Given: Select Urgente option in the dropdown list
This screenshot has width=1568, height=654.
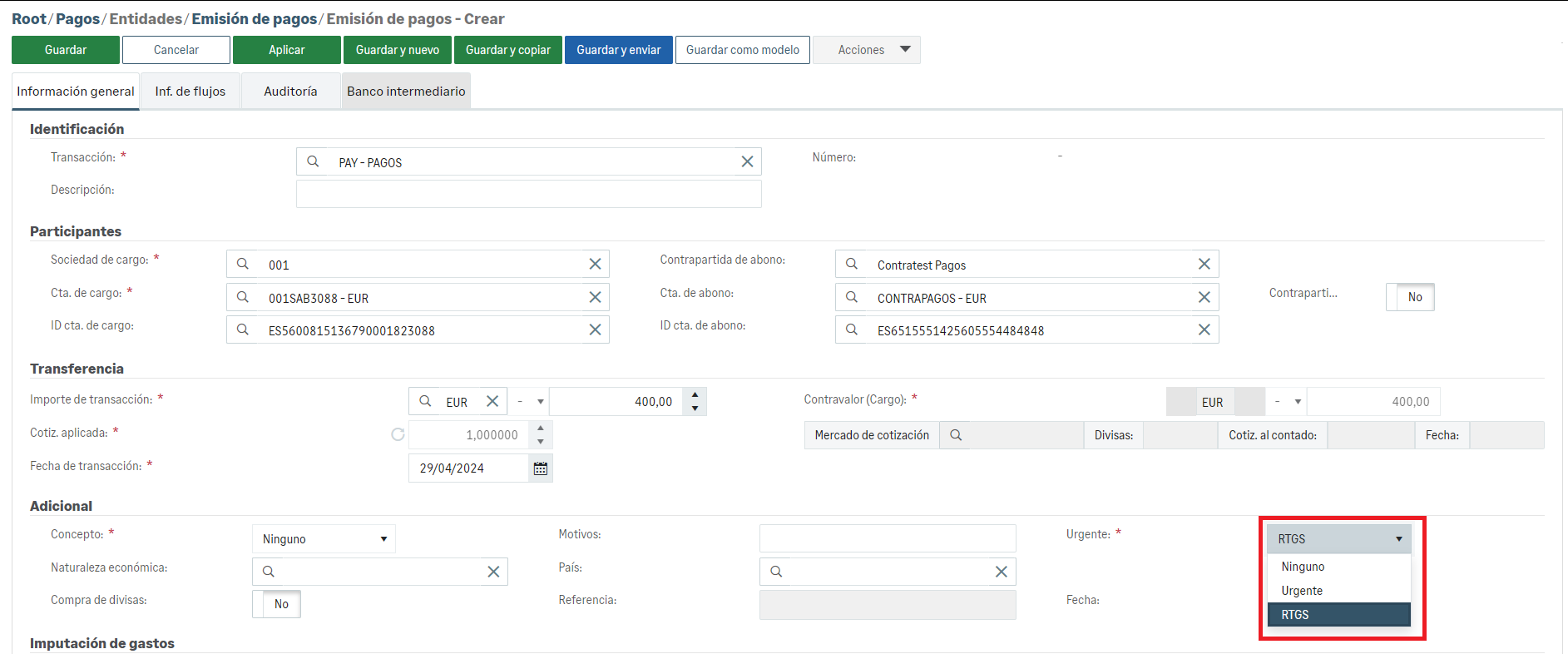Looking at the screenshot, I should tap(1302, 591).
